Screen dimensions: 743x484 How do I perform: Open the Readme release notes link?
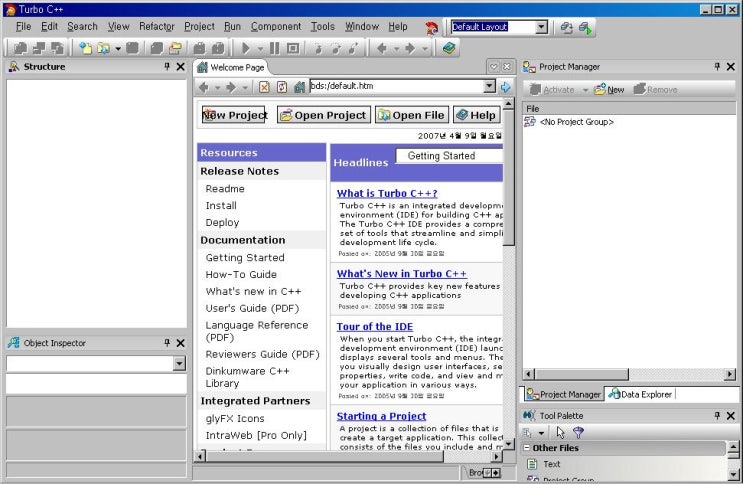pyautogui.click(x=225, y=189)
